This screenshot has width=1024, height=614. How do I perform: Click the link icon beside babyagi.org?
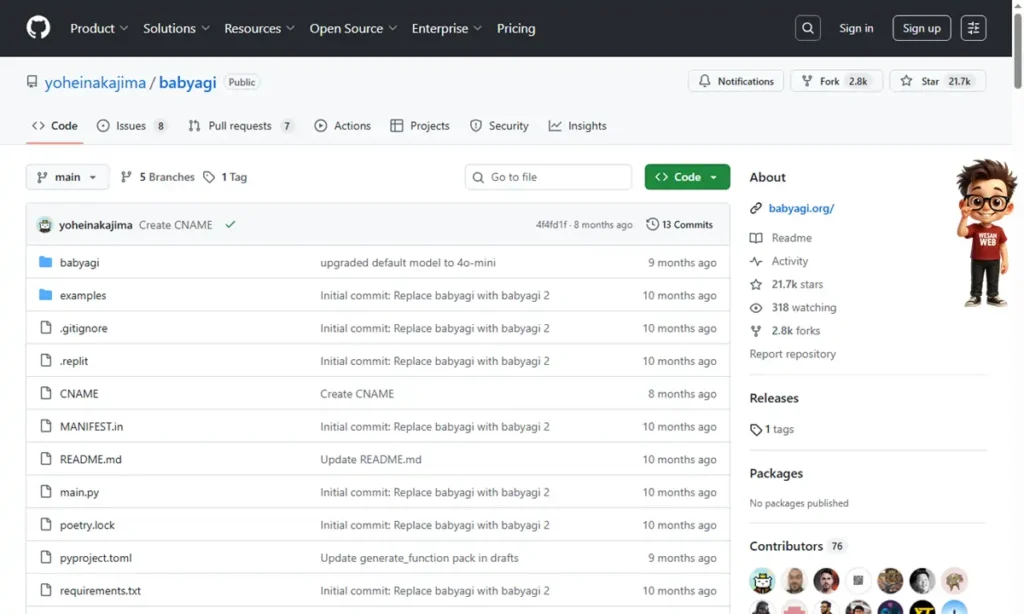coord(756,208)
